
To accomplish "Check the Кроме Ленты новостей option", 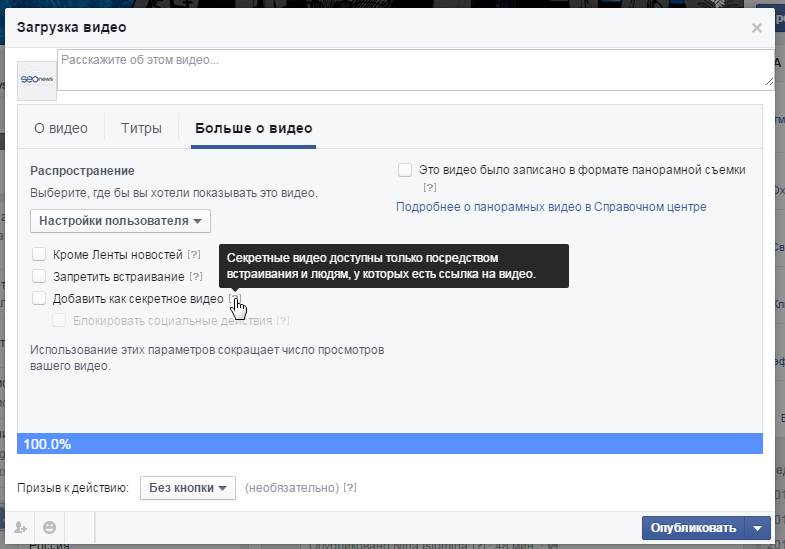I will click(x=39, y=254).
